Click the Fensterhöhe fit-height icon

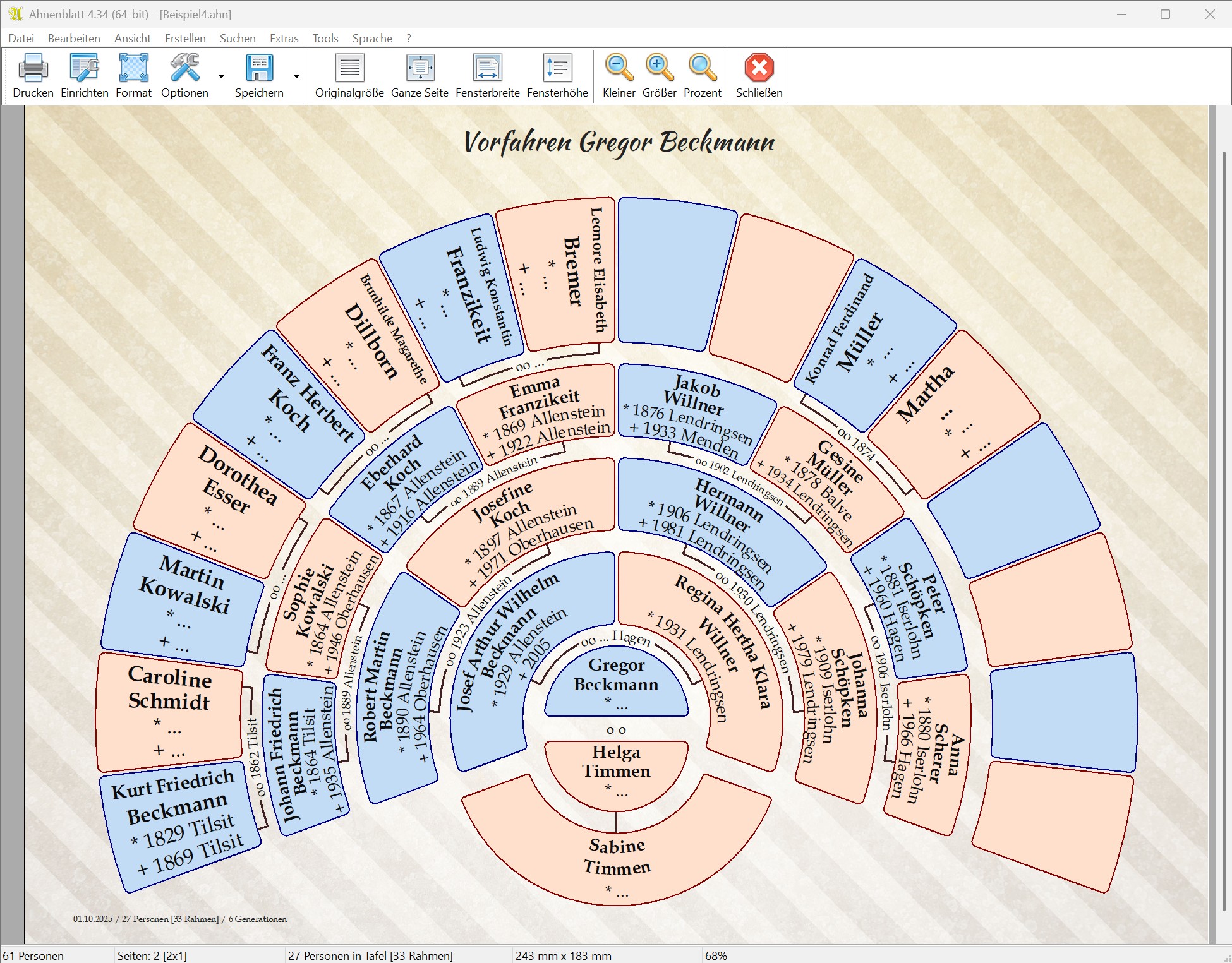557,68
